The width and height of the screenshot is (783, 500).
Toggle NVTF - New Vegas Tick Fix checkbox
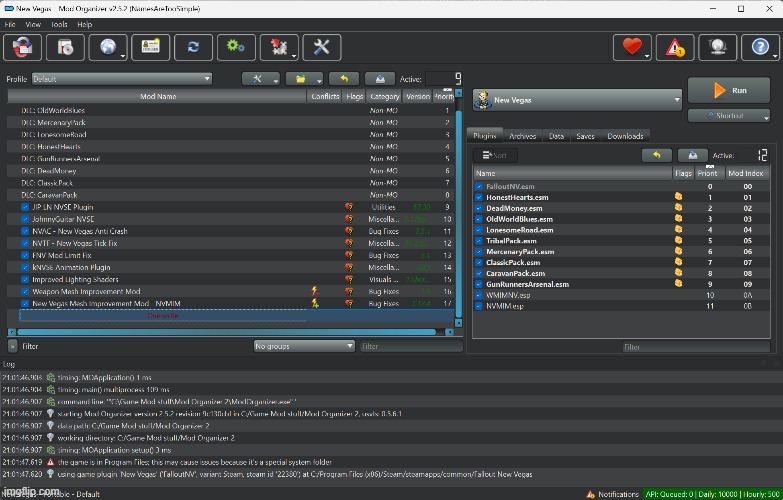[x=25, y=243]
